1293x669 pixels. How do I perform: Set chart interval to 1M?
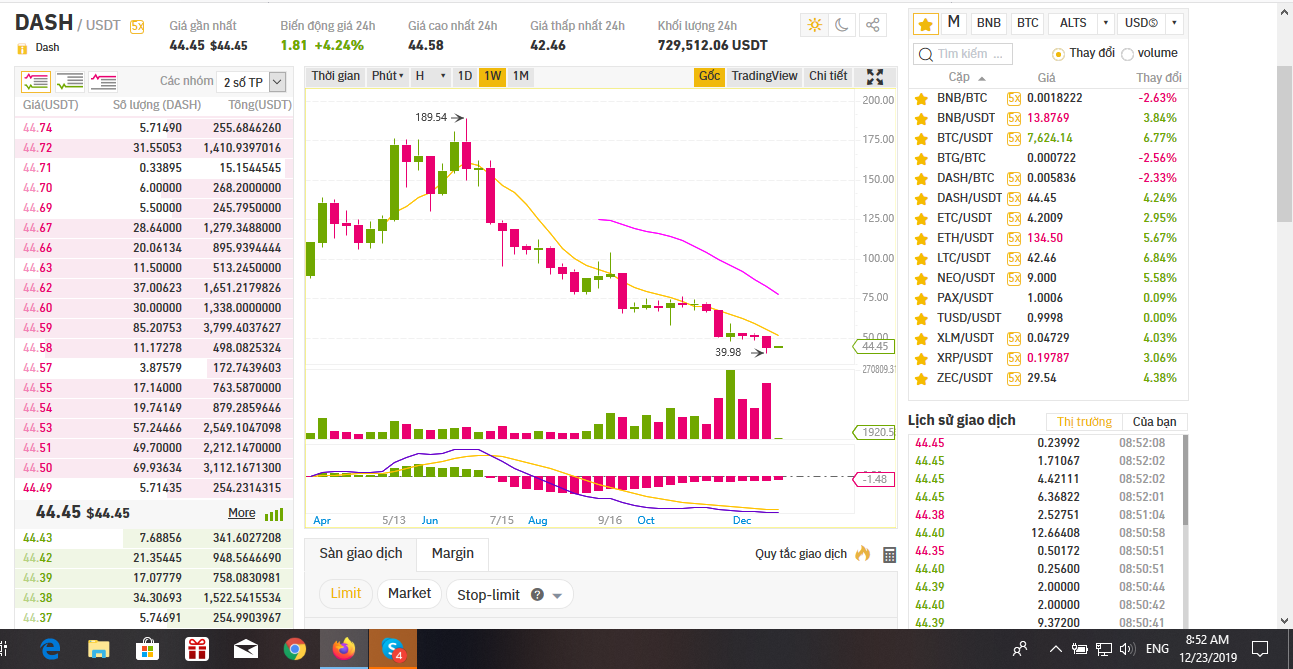pos(521,76)
